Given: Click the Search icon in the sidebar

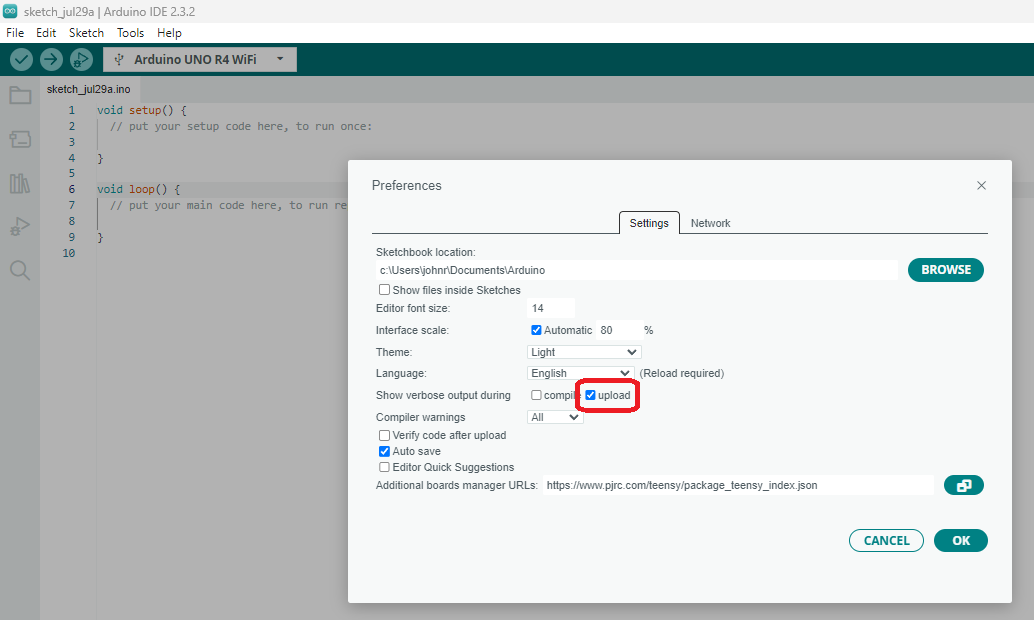Looking at the screenshot, I should 20,270.
